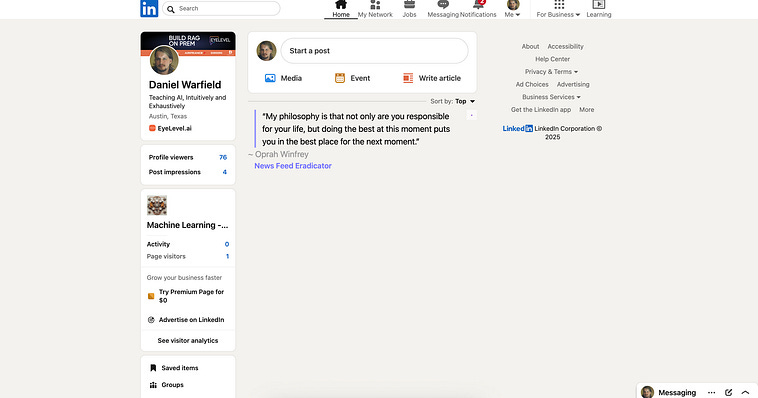The width and height of the screenshot is (758, 398).
Task: Open For Business dropdown arrow
Action: point(578,15)
